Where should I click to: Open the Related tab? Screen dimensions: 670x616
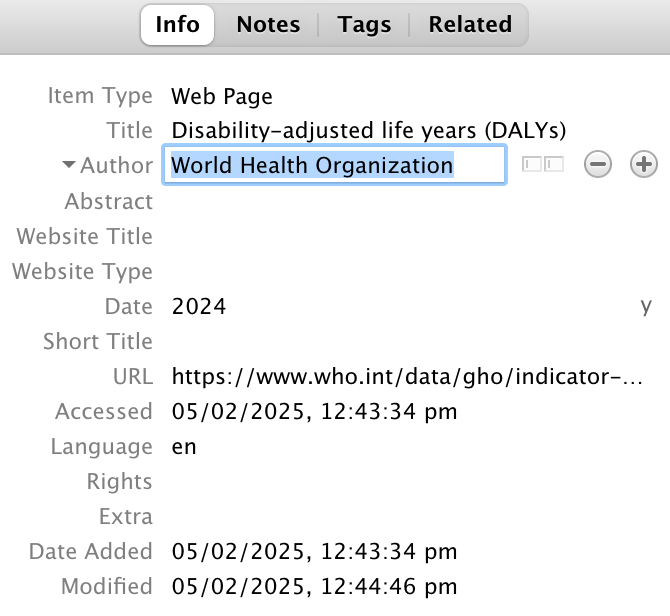point(470,25)
